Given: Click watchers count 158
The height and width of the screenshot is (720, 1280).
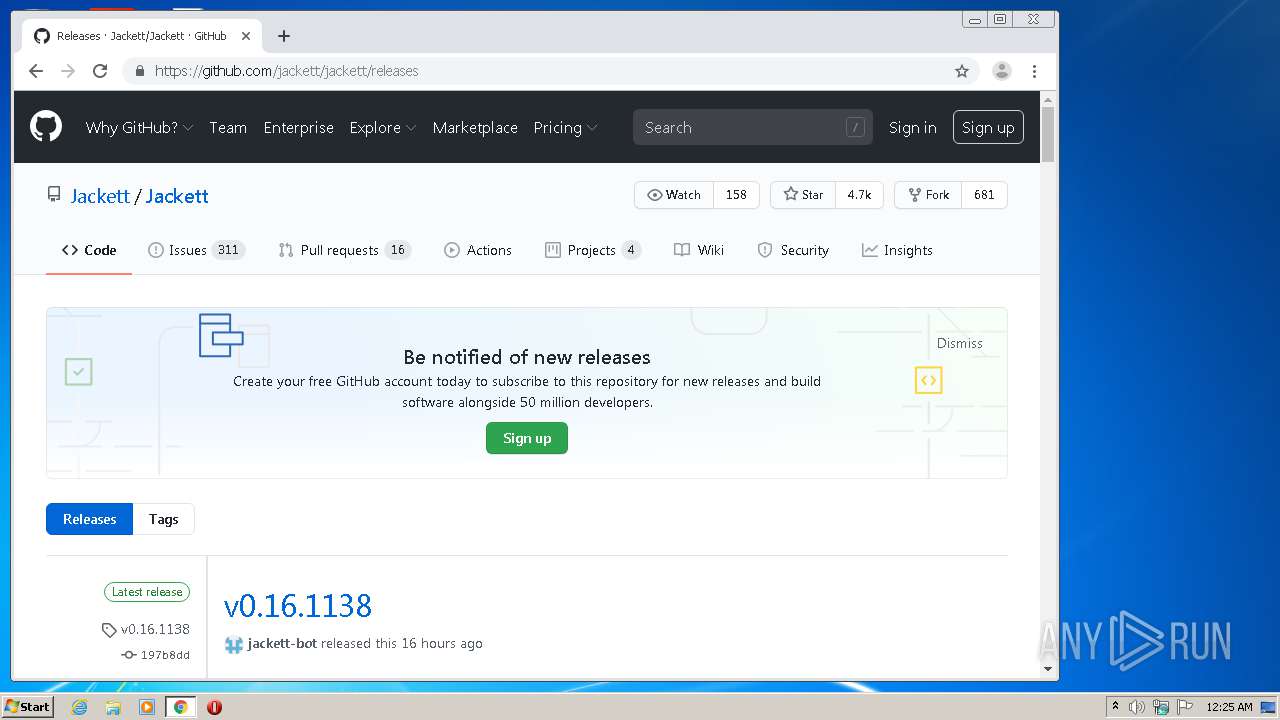Looking at the screenshot, I should (736, 195).
